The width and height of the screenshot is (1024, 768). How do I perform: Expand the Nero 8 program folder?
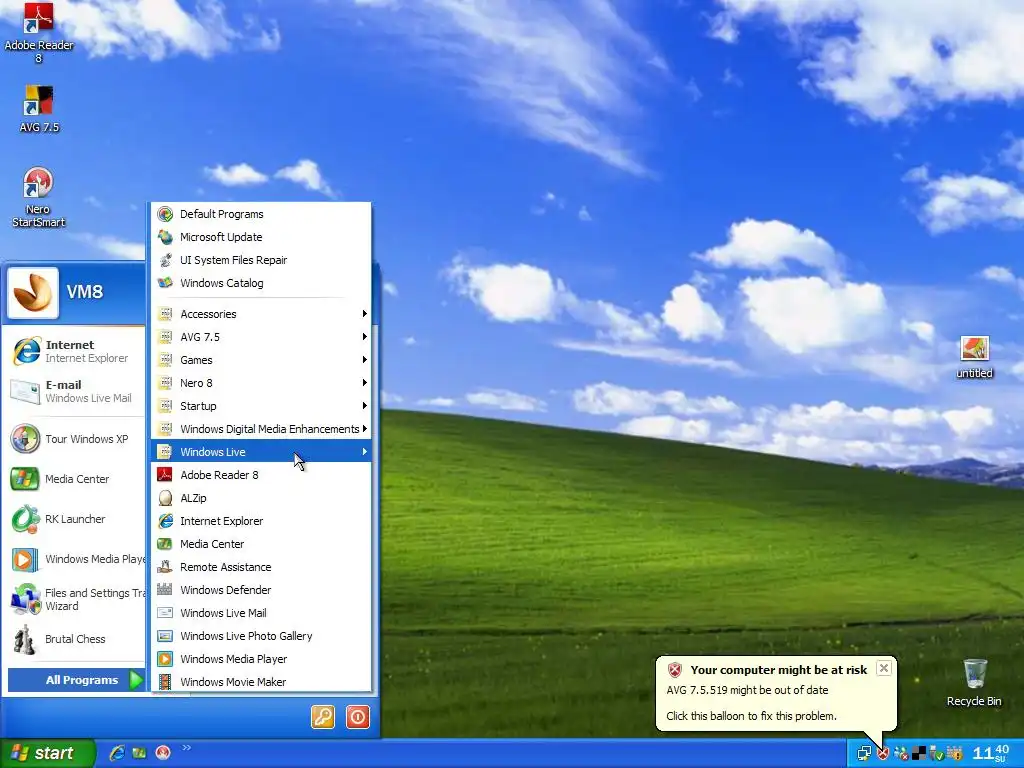261,383
